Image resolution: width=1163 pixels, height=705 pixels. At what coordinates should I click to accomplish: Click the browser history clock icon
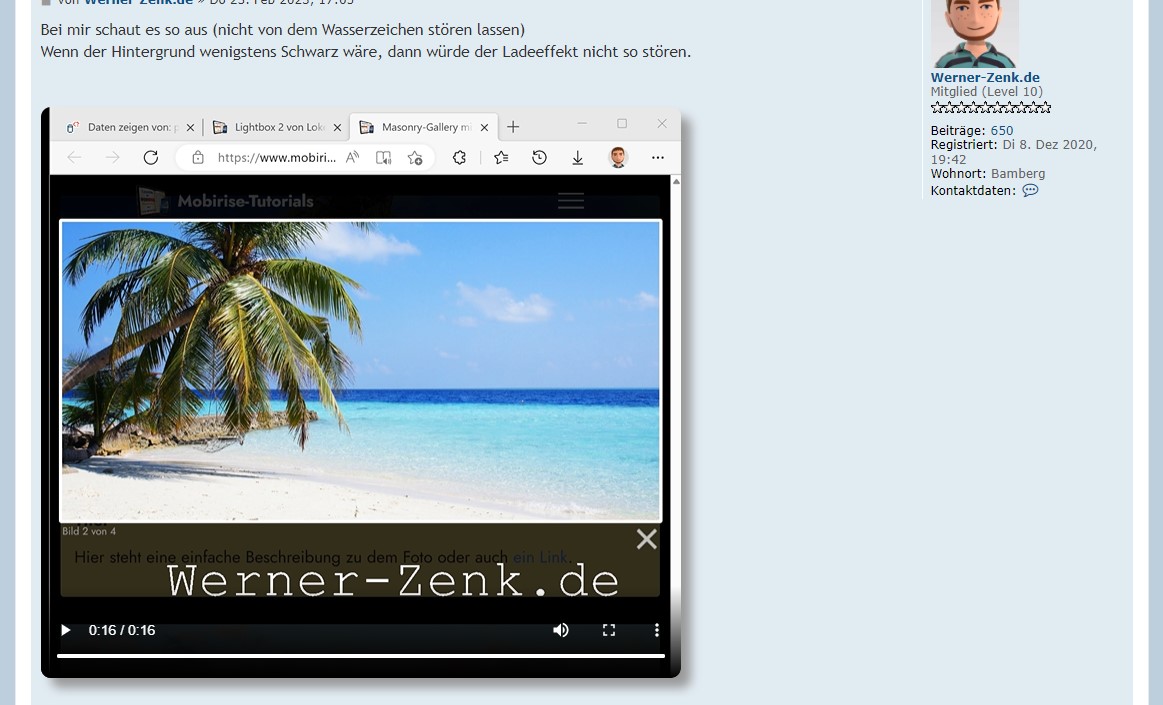click(x=539, y=158)
